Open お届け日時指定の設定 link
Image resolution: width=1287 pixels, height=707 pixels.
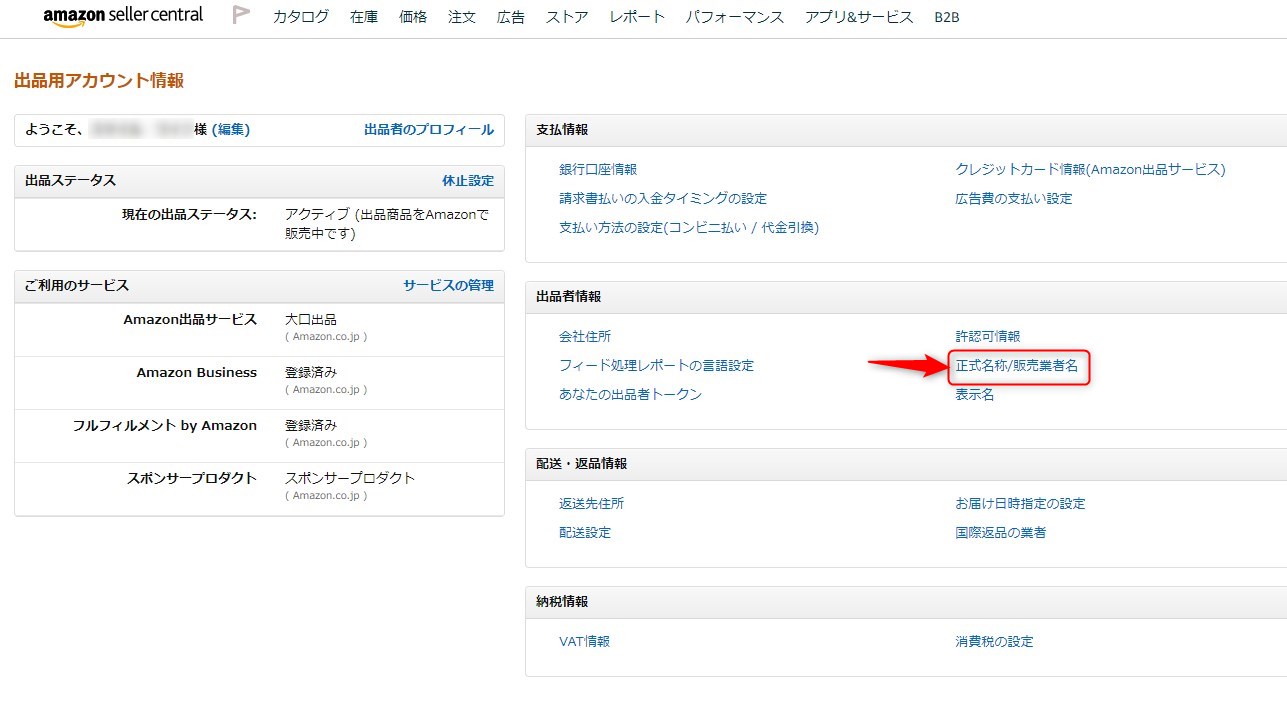[x=1020, y=503]
